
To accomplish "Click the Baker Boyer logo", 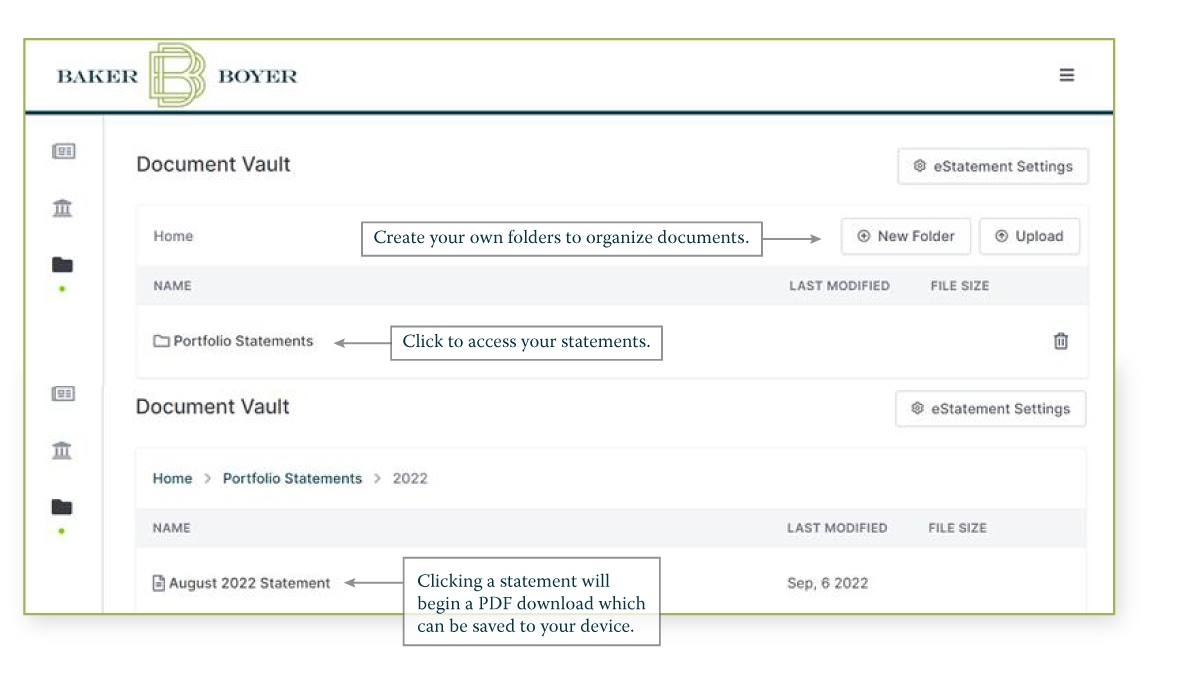I will (177, 76).
